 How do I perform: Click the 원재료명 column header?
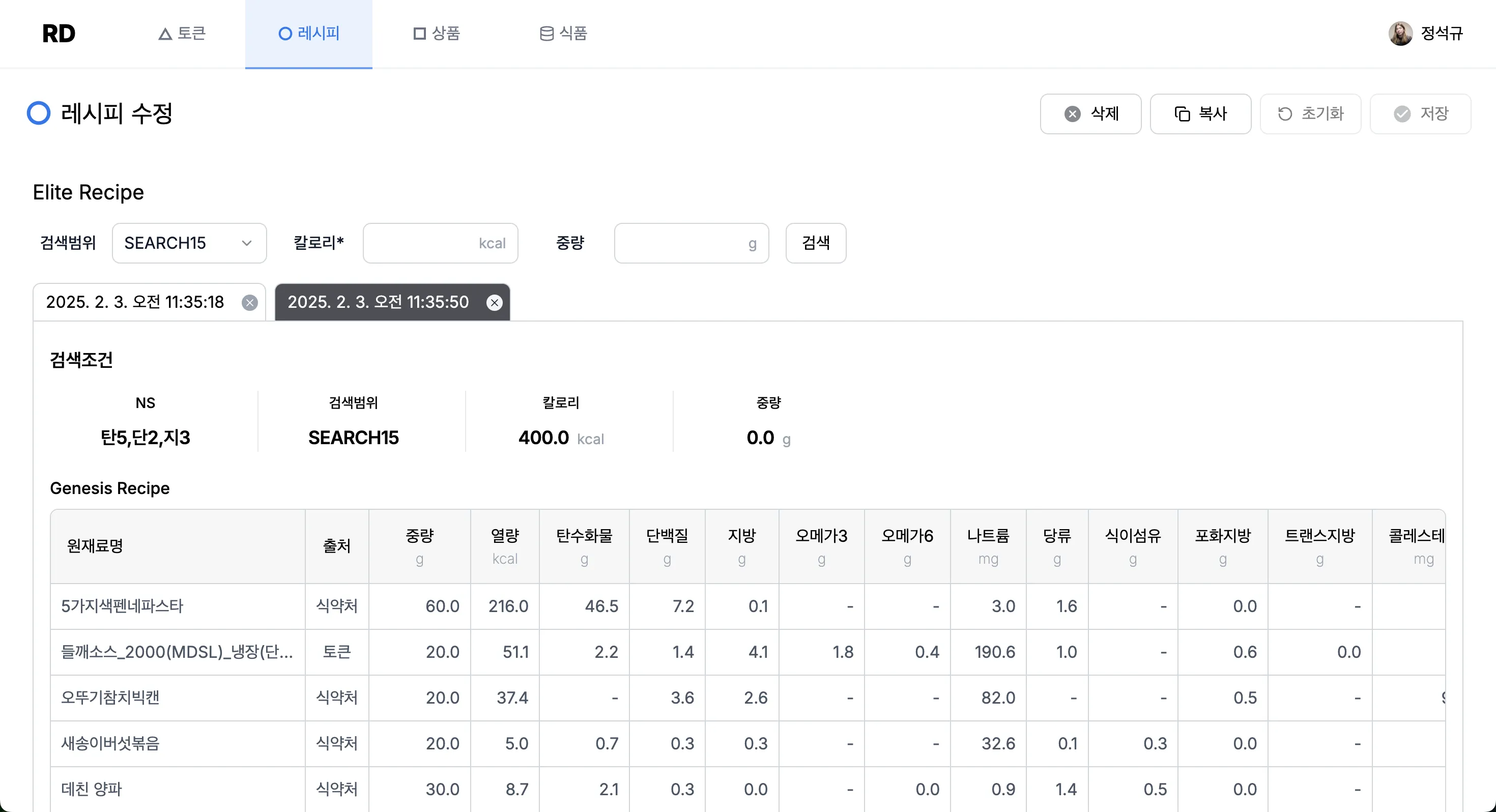[x=95, y=546]
